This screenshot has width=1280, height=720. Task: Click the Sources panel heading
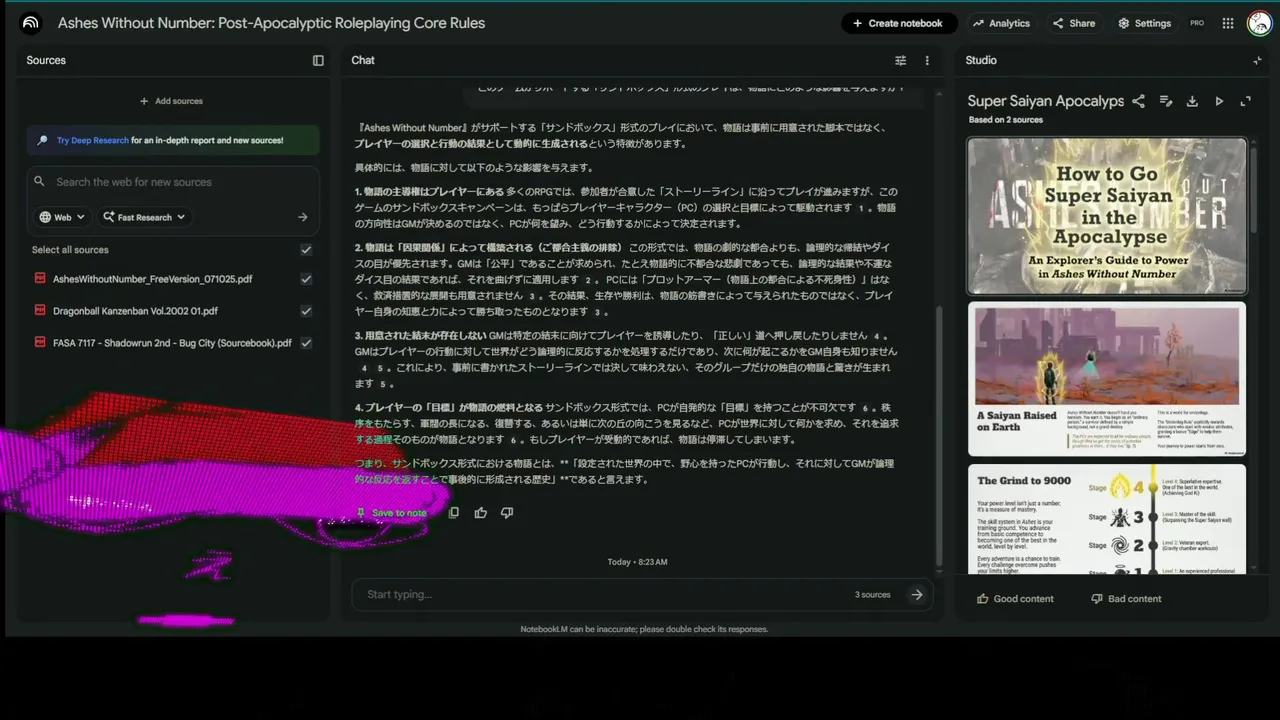tap(46, 60)
